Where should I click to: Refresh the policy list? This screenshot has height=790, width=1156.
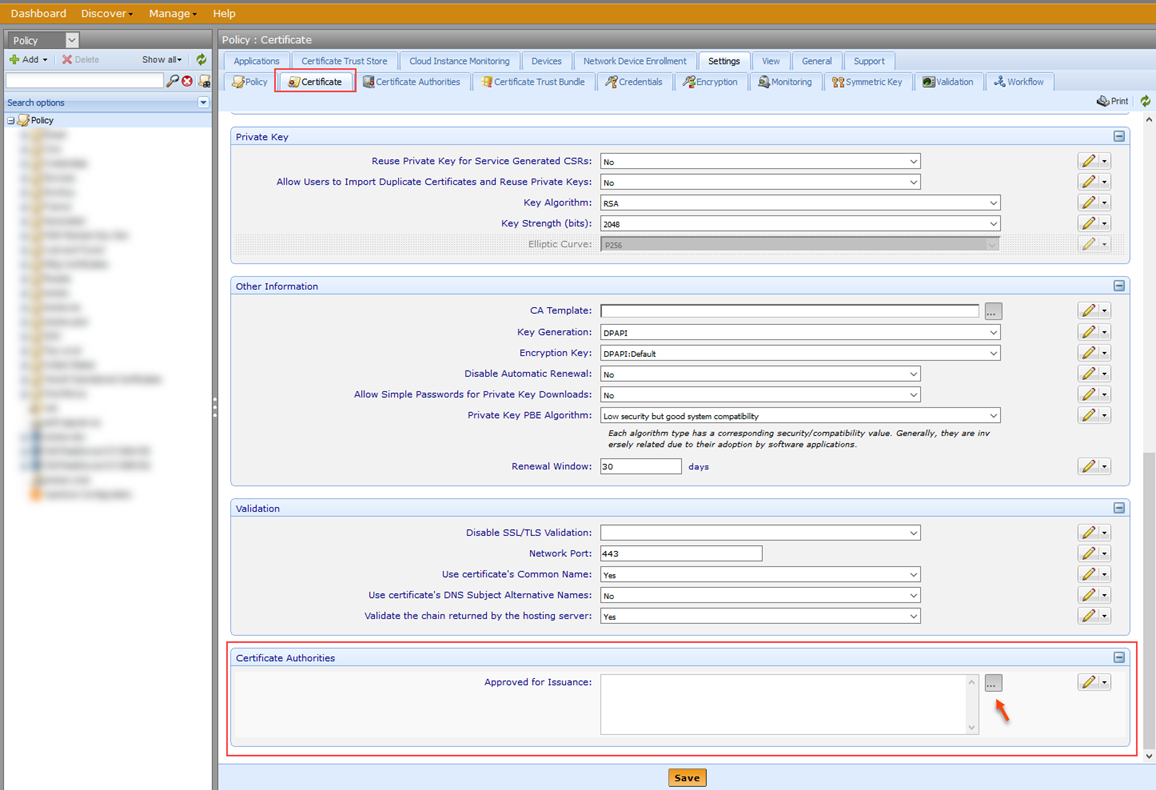199,59
